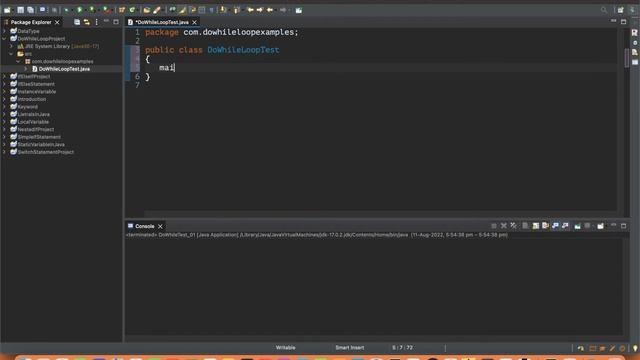Click the Open Perspective icon at top right
The height and width of the screenshot is (360, 640).
click(620, 10)
